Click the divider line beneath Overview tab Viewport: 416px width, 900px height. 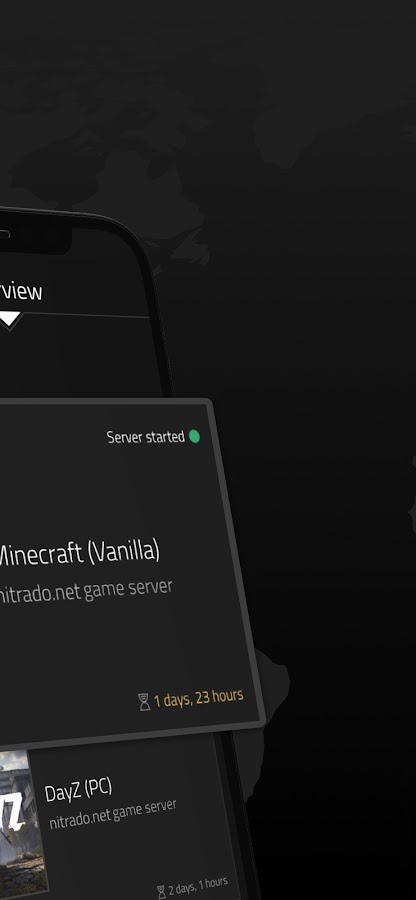[x=86, y=315]
